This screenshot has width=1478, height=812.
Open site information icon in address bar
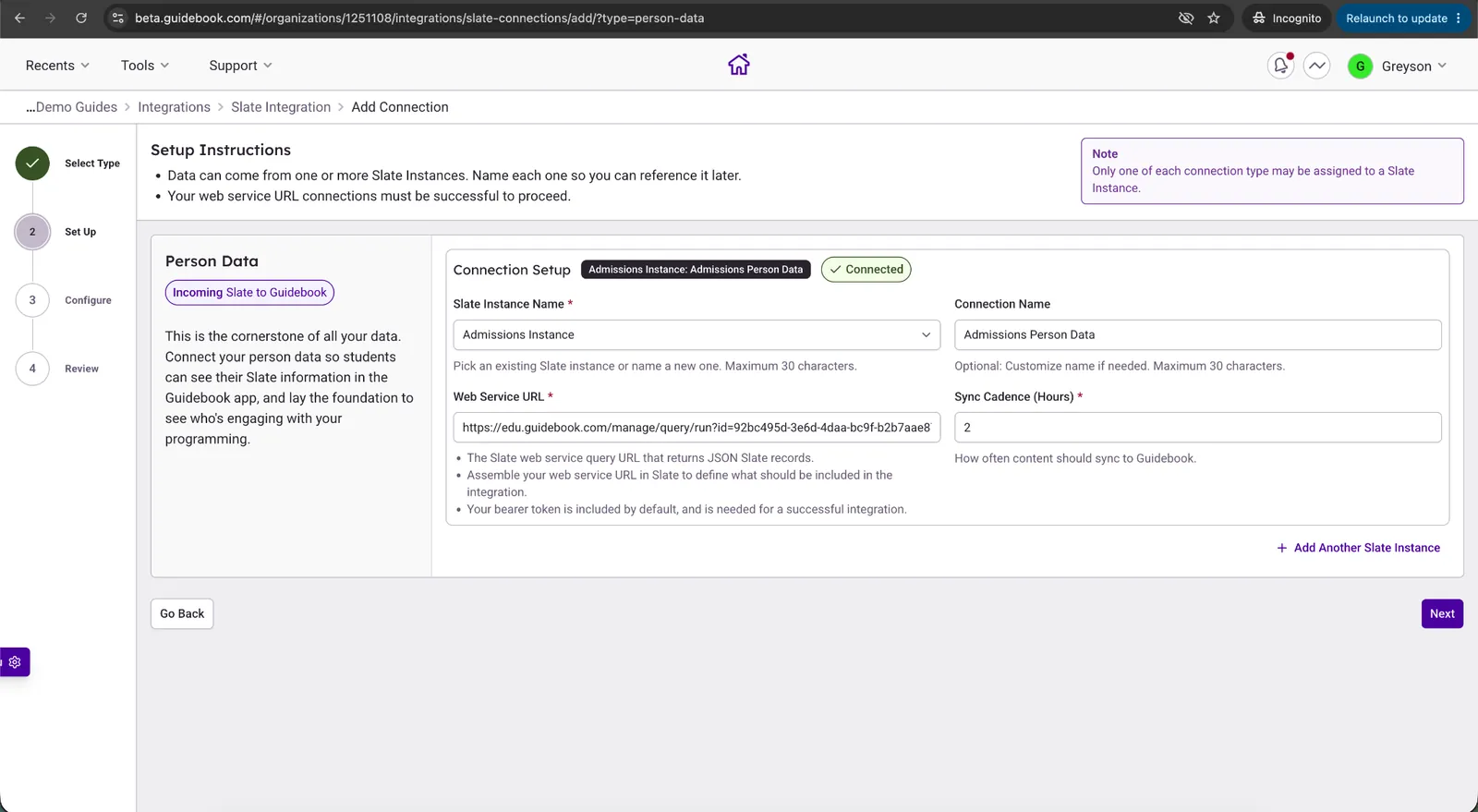click(118, 18)
